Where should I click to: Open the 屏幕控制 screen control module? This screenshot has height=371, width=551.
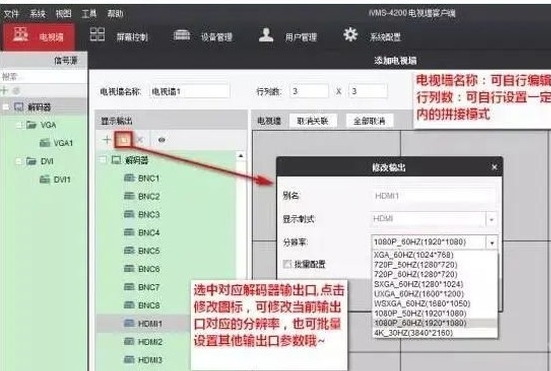click(x=118, y=36)
